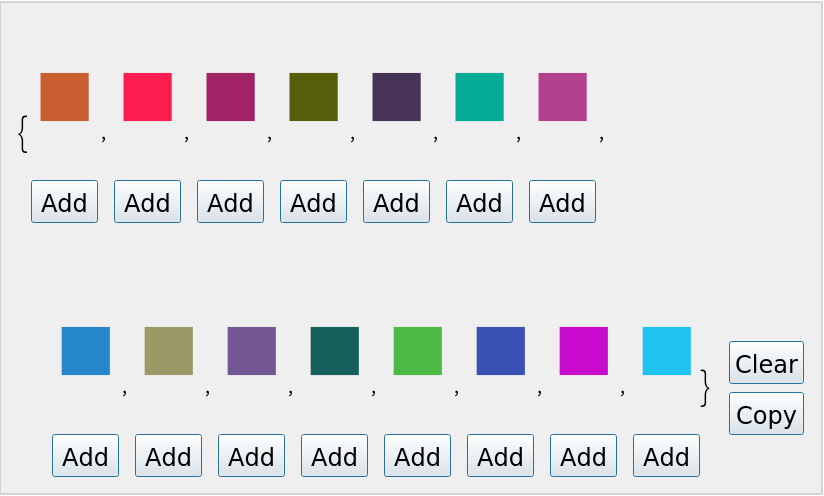The image size is (824, 496).
Task: Click Add beneath the light cyan swatch
Action: pyautogui.click(x=666, y=456)
